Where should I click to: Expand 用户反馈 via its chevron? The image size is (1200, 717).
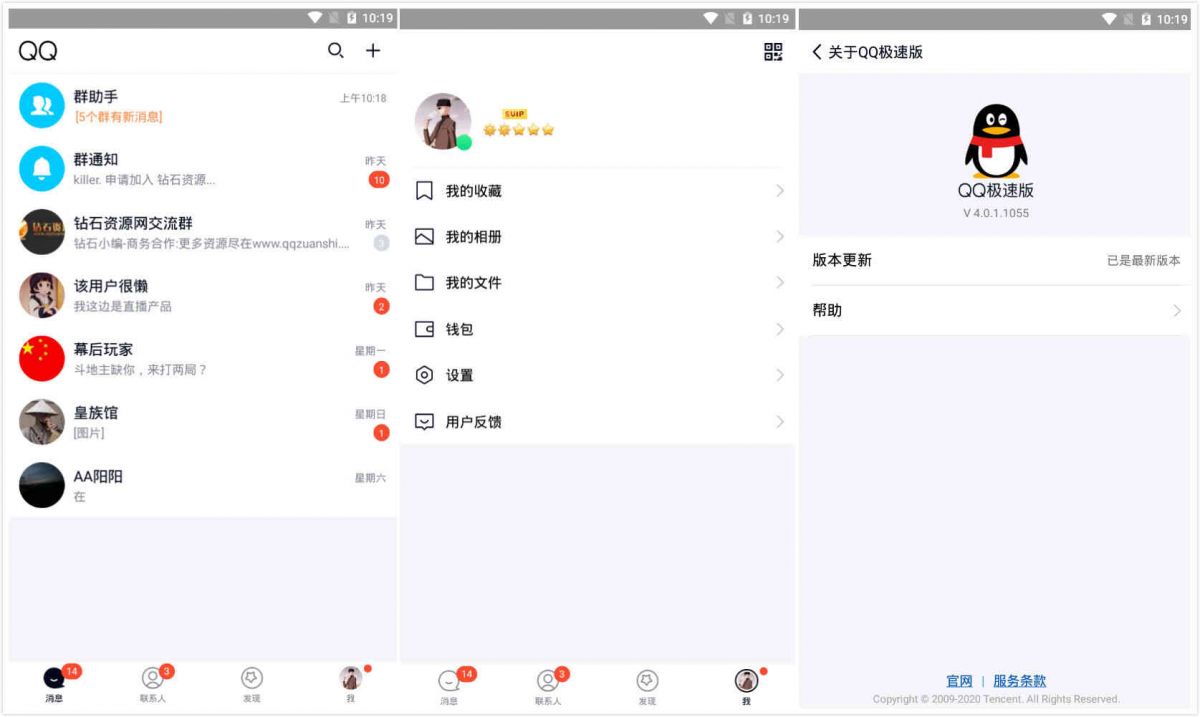[780, 422]
